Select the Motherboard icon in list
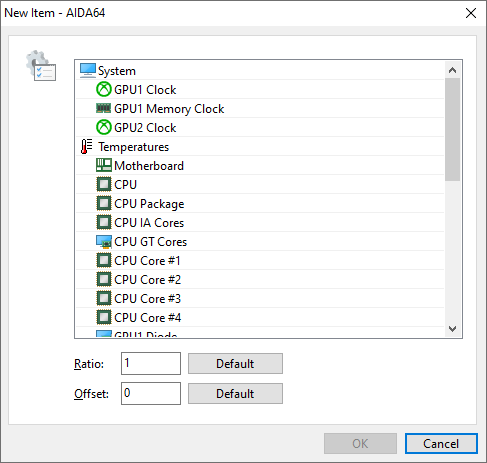Image resolution: width=487 pixels, height=463 pixels. (104, 165)
